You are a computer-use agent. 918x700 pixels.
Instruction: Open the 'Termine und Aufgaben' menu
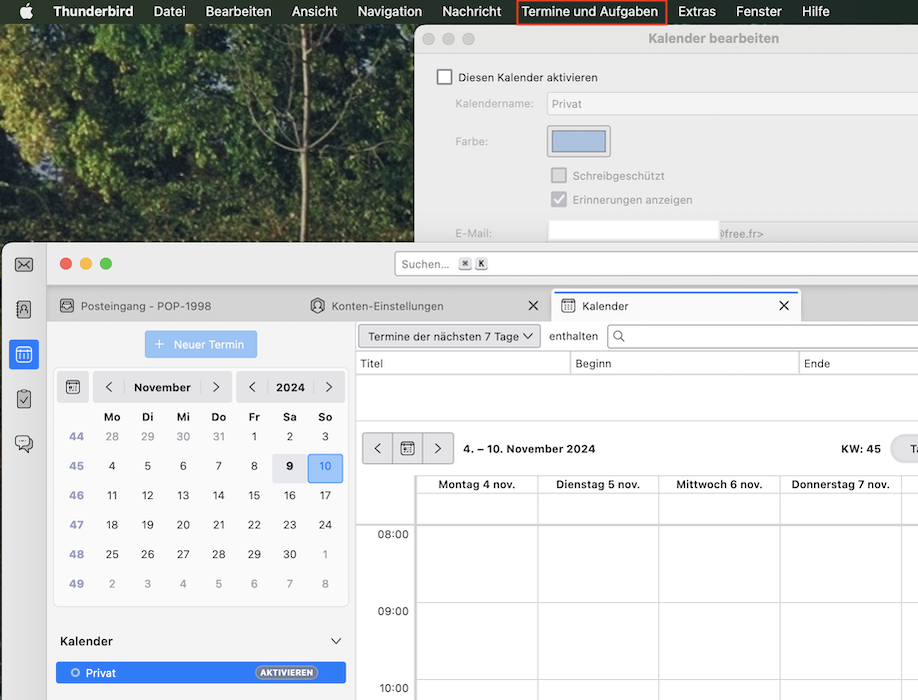[x=590, y=12]
